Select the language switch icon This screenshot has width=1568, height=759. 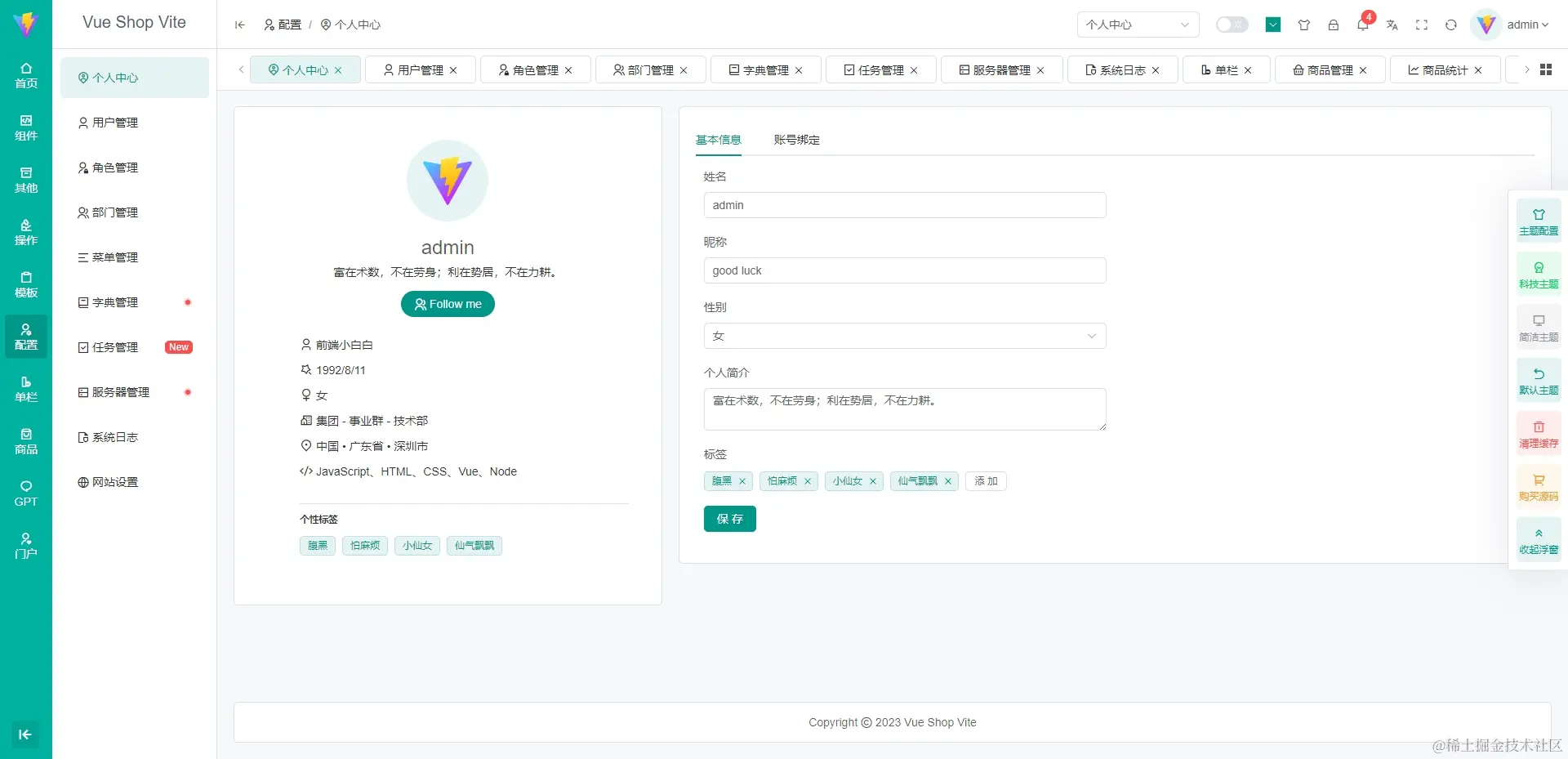click(1392, 25)
